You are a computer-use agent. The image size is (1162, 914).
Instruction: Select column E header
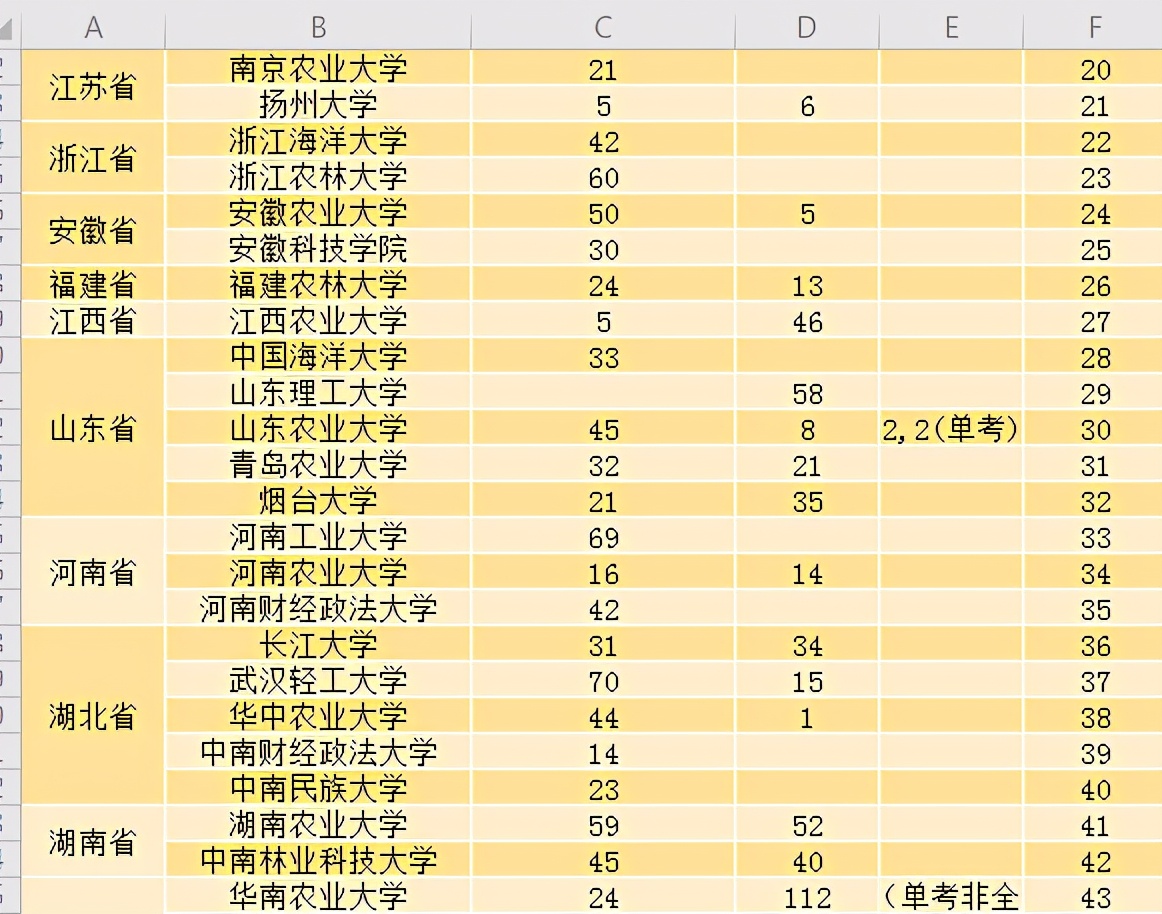click(x=950, y=28)
